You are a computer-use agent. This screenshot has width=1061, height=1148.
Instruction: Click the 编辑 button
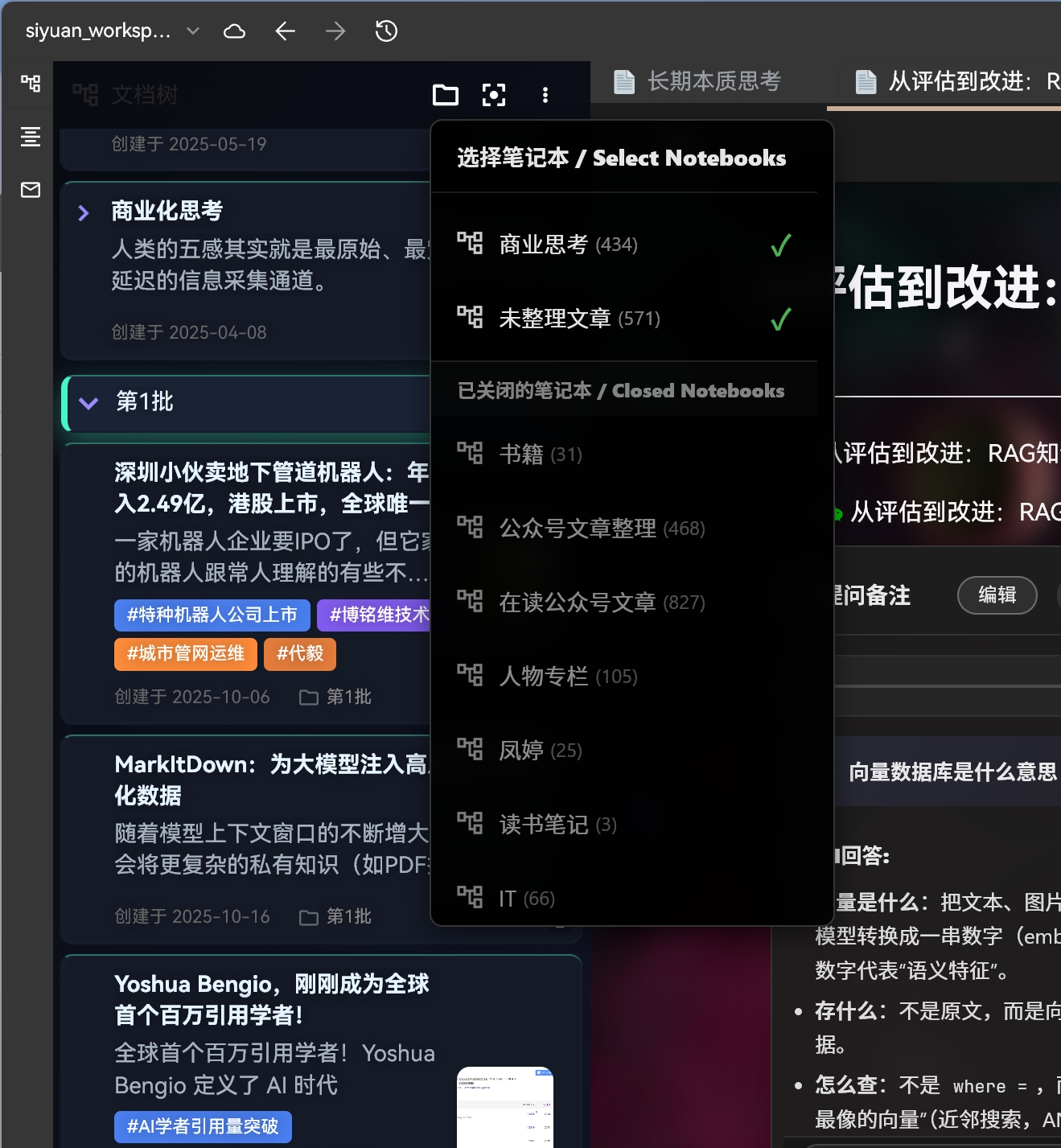tap(997, 595)
